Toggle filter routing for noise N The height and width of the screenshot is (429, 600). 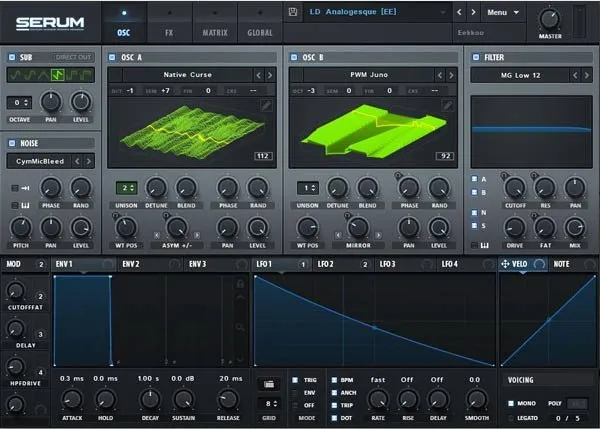point(474,212)
